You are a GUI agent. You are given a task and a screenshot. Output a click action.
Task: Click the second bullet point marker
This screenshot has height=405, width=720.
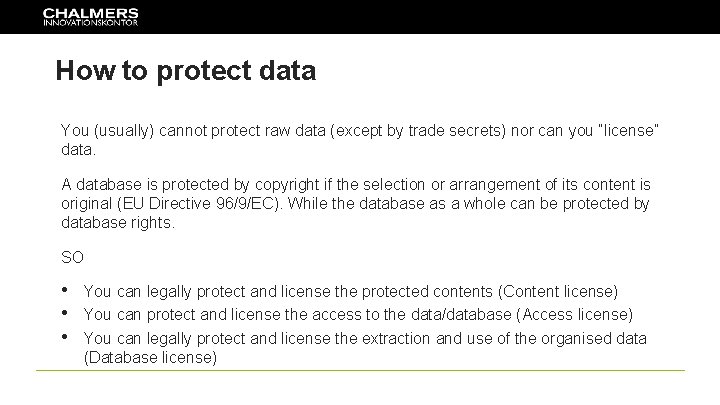tap(64, 313)
